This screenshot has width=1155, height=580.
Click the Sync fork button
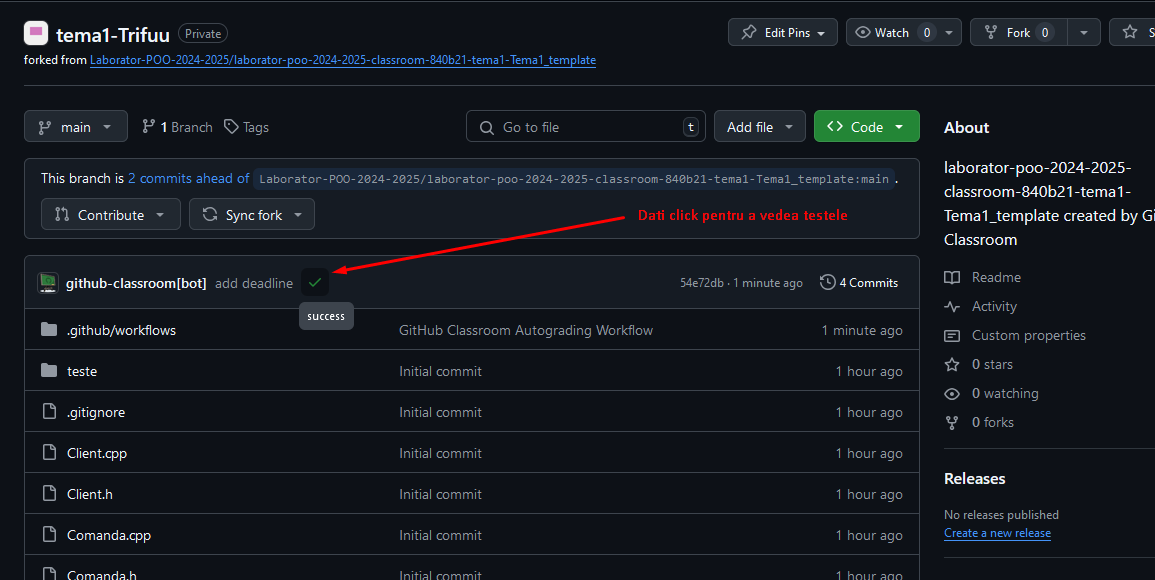point(252,215)
